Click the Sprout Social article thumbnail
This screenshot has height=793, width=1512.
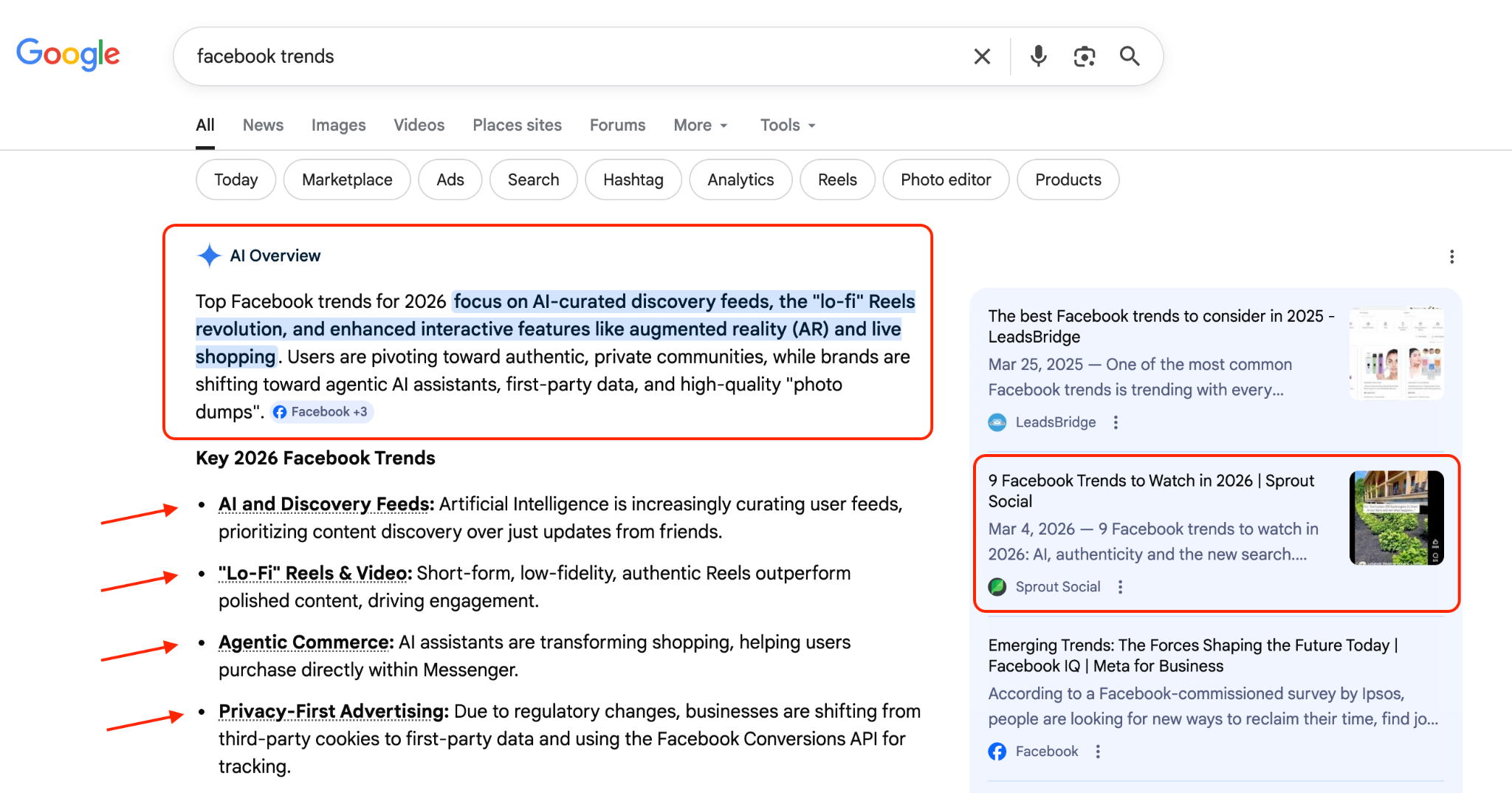[1396, 518]
